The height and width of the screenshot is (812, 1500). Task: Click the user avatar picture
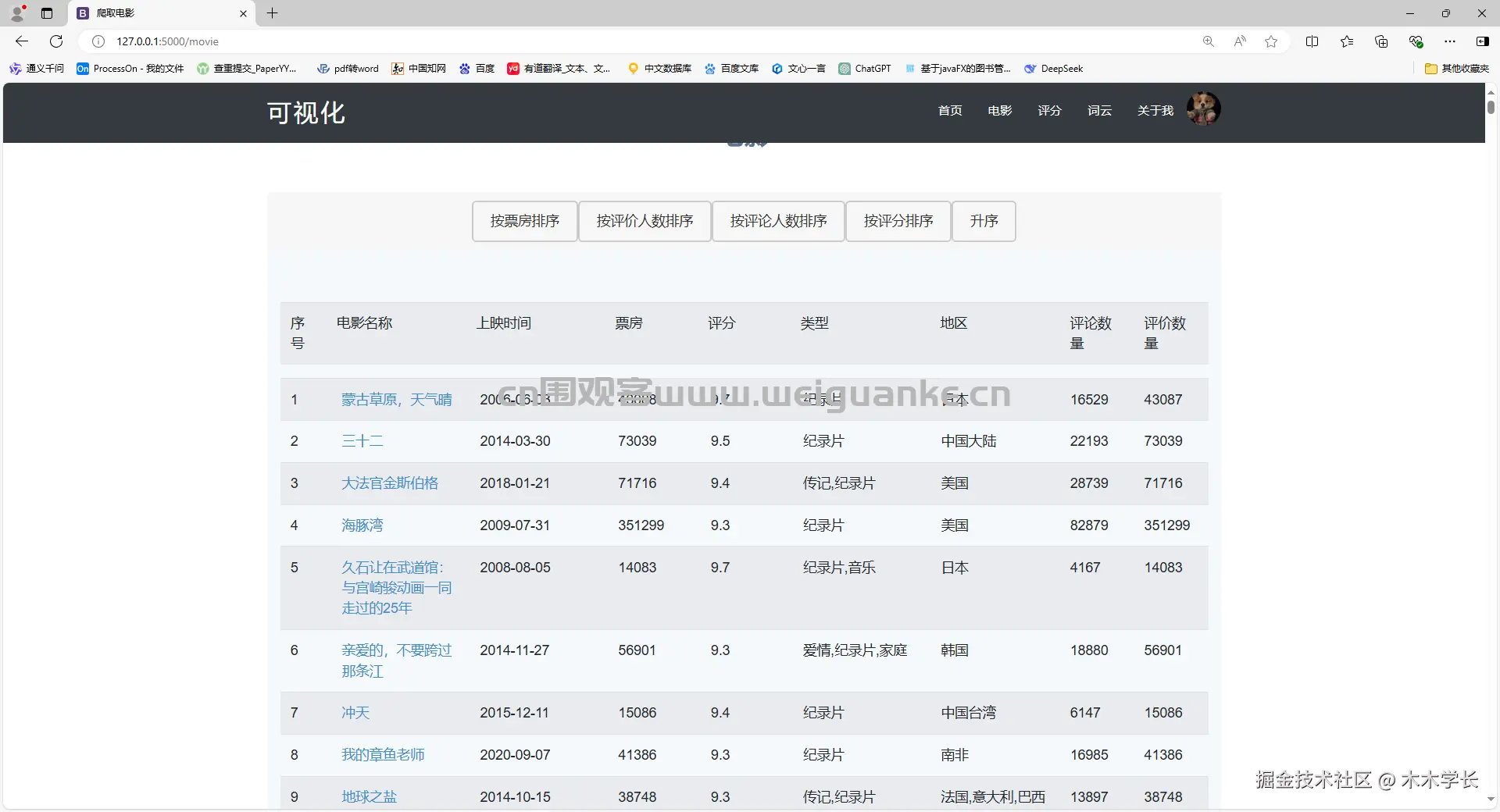[x=1204, y=109]
